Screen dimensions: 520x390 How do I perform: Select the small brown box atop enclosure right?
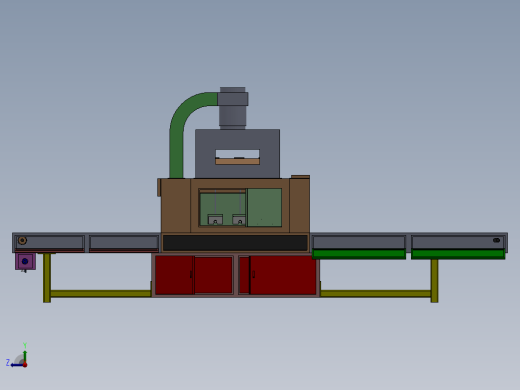(x=300, y=177)
